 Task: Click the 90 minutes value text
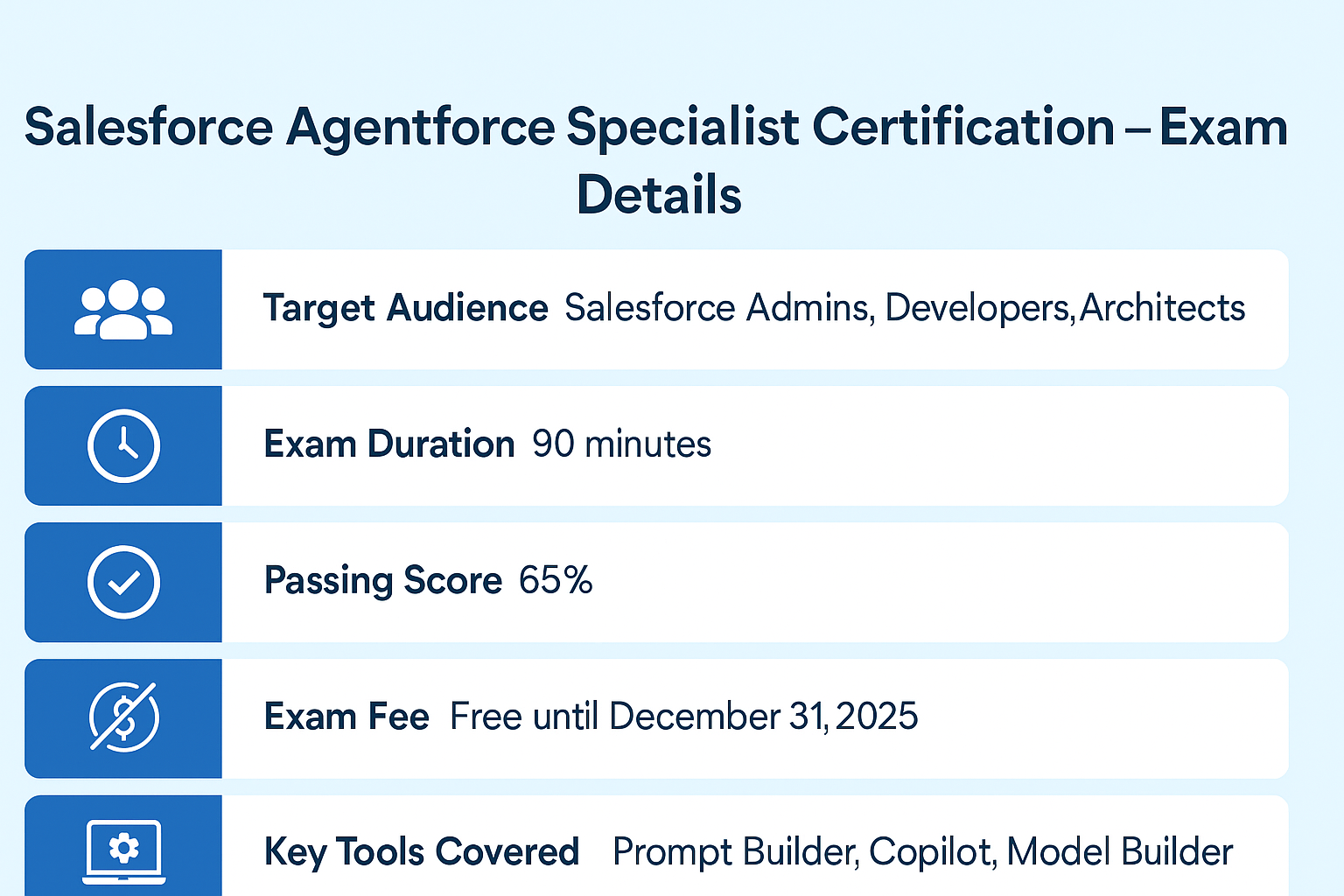[x=622, y=444]
